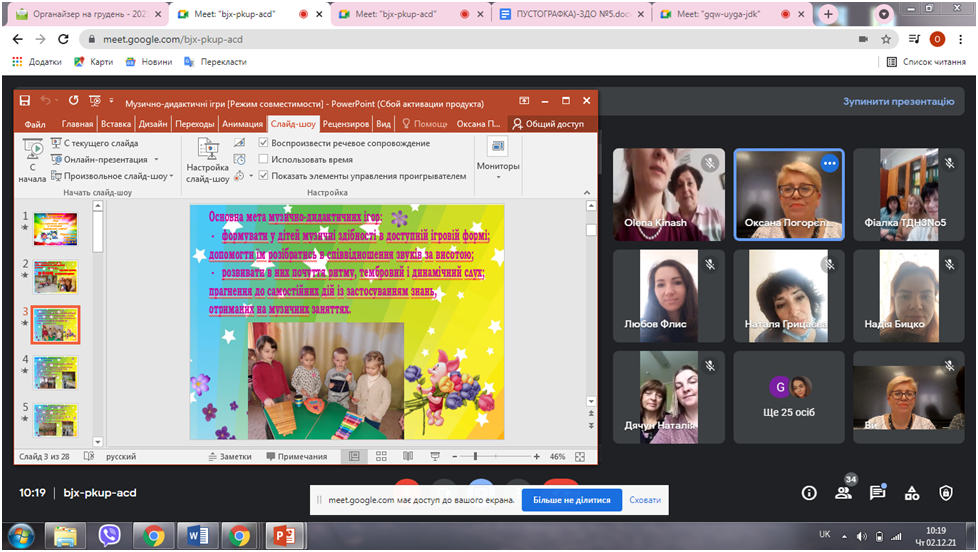
Task: Switch to the Анимация tab
Action: pos(243,123)
